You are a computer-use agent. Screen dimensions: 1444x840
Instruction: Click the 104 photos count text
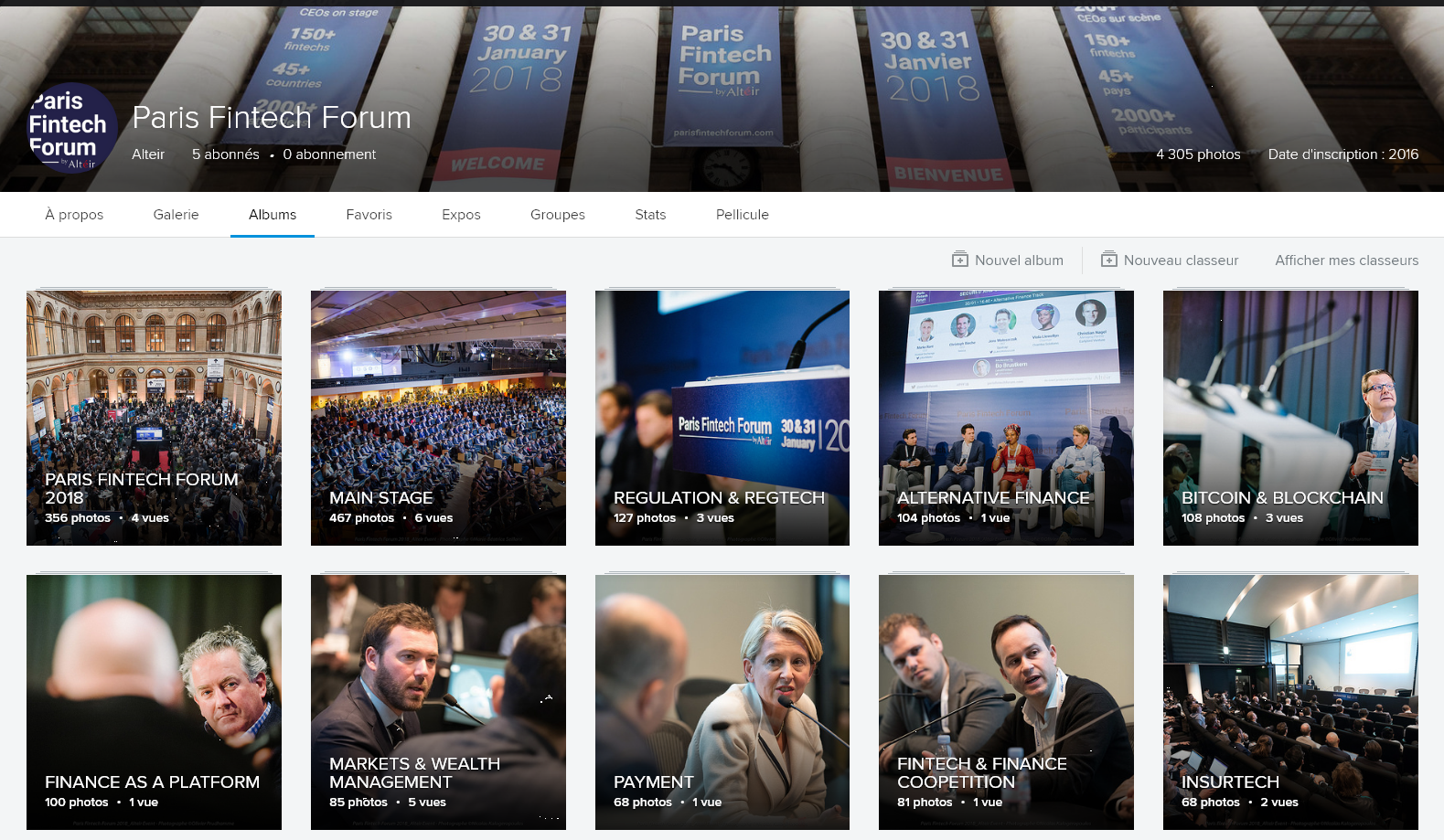click(x=928, y=518)
